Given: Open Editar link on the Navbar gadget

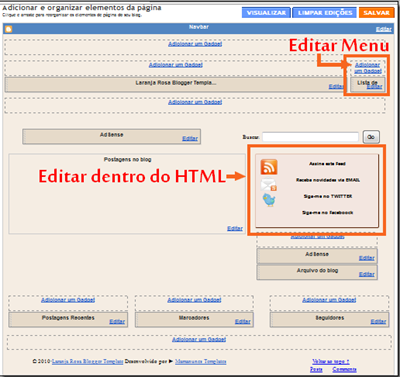Looking at the screenshot, I should pos(384,29).
